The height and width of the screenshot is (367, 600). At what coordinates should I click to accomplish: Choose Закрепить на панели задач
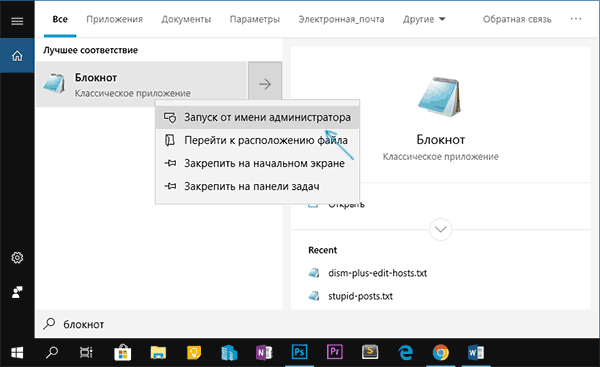[x=258, y=186]
